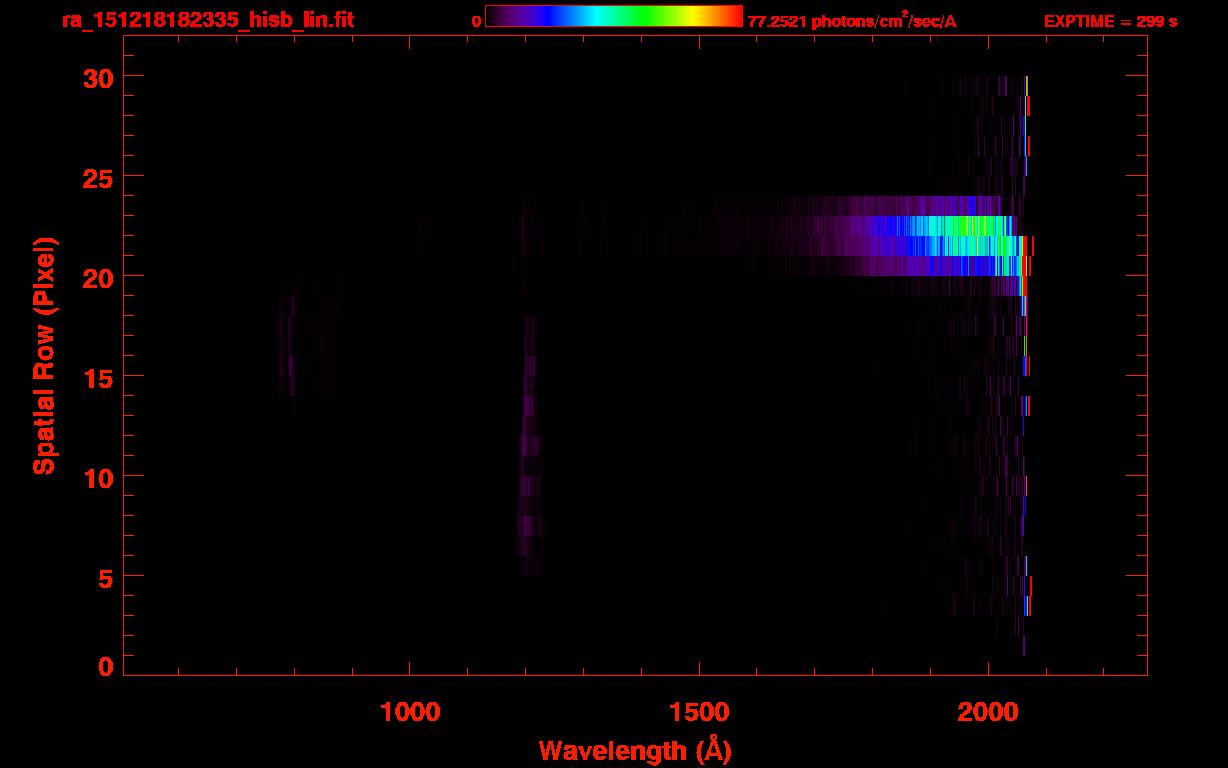1228x768 pixels.
Task: Click the rainbow color scale bar
Action: (614, 17)
